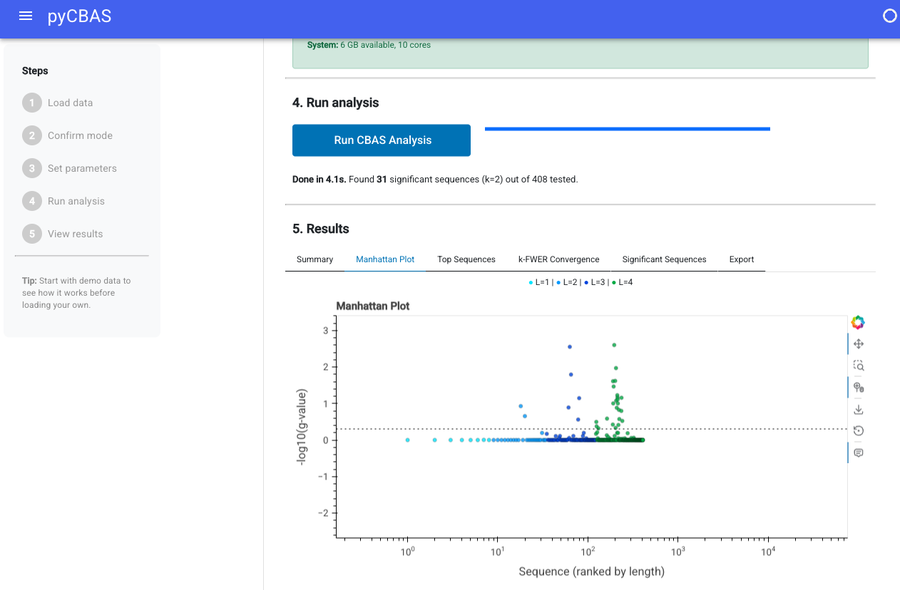
Task: Click the Run analysis step label
Action: click(x=76, y=201)
